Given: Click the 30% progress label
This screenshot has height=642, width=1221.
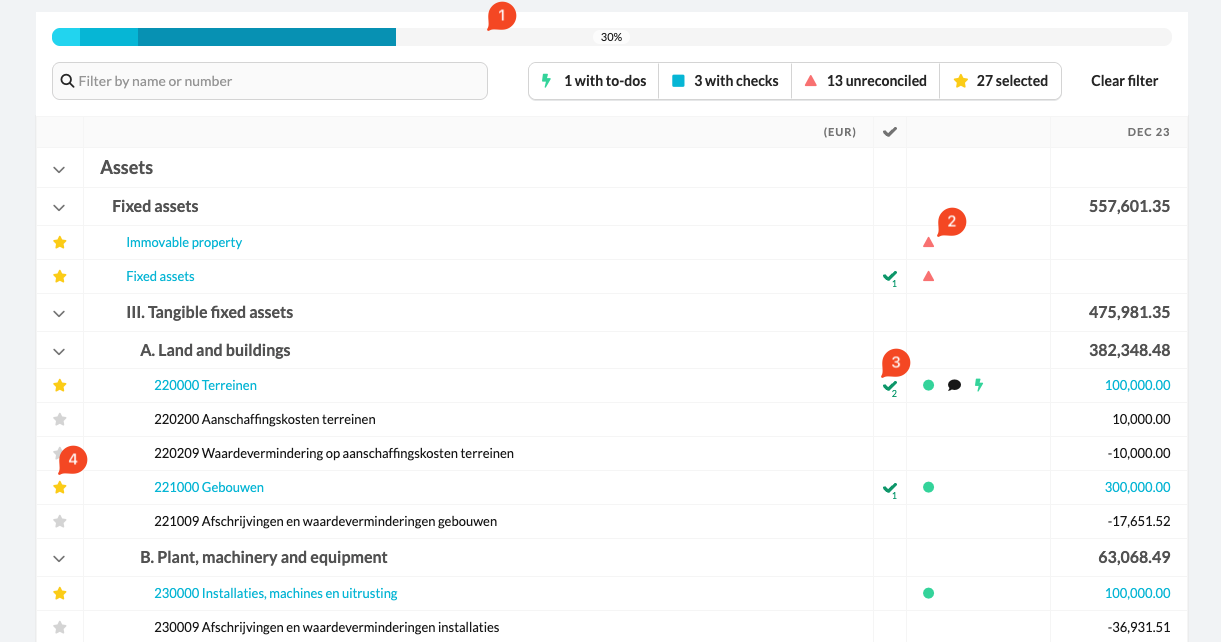Looking at the screenshot, I should (612, 37).
